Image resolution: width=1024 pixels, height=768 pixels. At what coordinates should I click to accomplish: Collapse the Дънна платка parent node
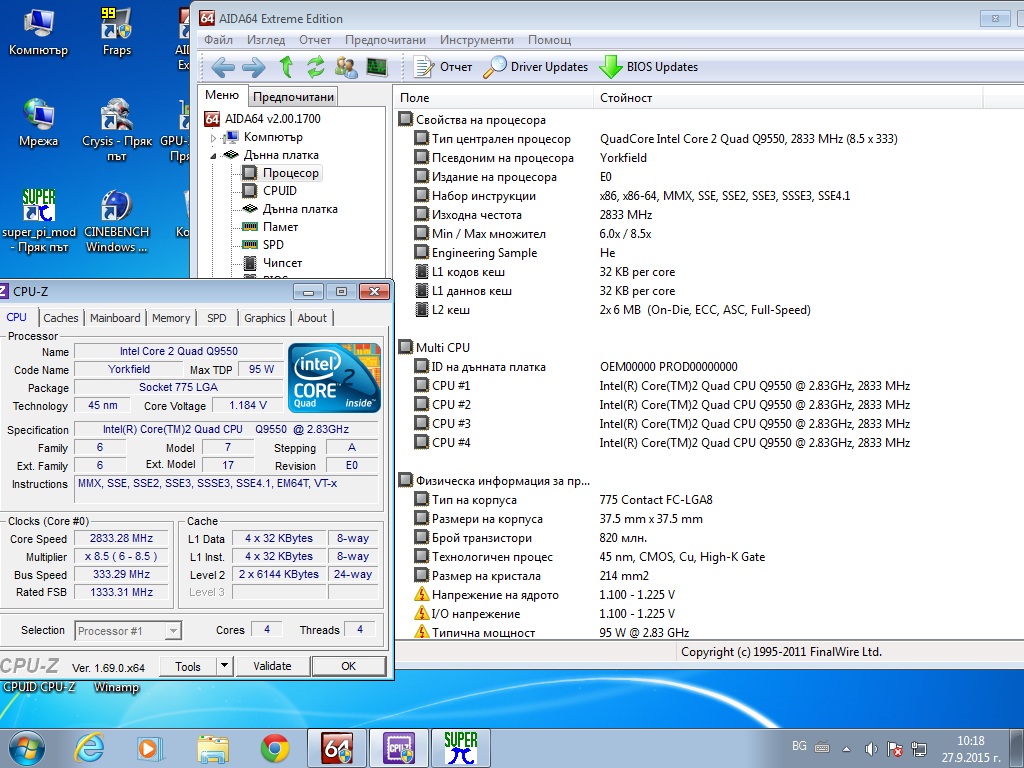214,156
